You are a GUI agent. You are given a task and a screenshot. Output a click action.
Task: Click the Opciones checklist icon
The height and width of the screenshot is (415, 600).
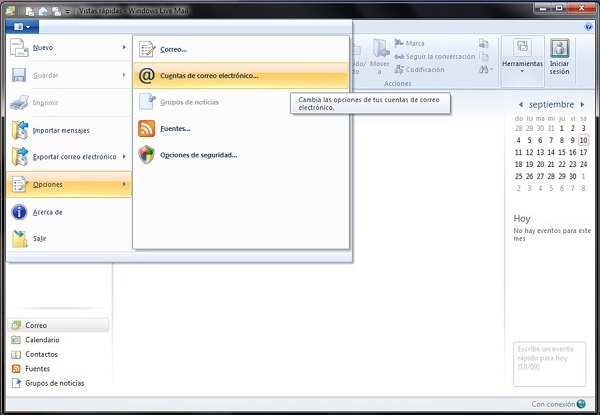click(19, 184)
